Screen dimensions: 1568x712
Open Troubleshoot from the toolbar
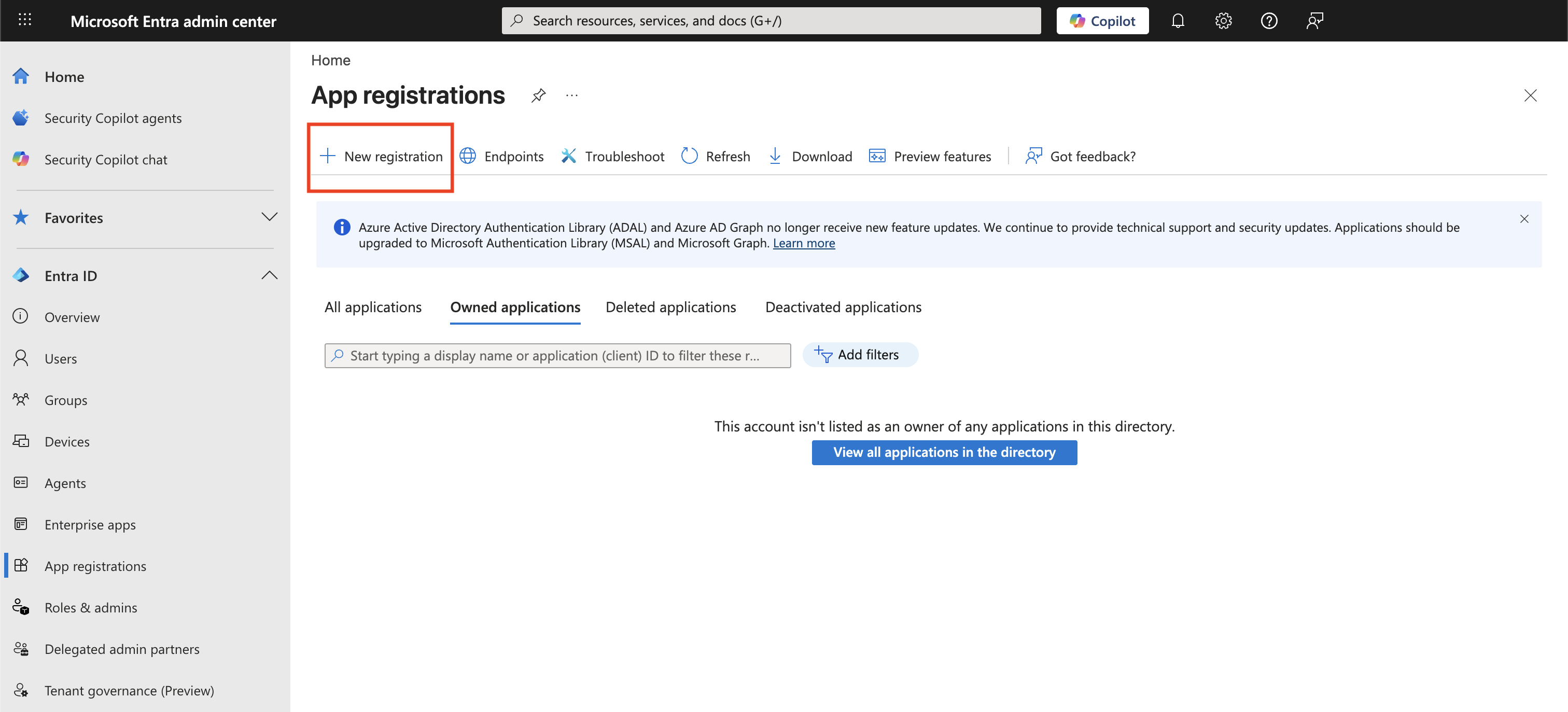pos(612,157)
